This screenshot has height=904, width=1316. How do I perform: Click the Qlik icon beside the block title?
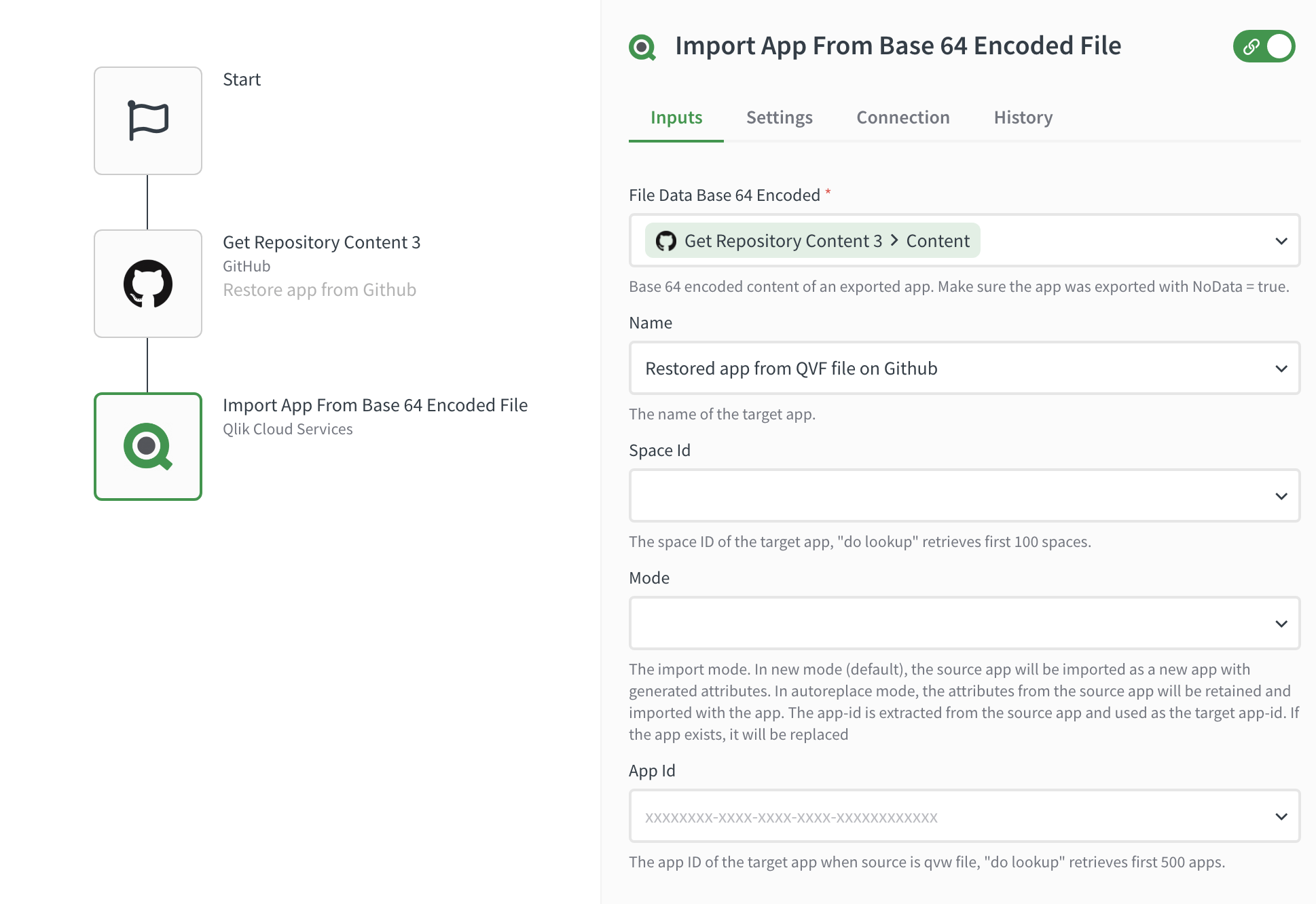pos(642,46)
